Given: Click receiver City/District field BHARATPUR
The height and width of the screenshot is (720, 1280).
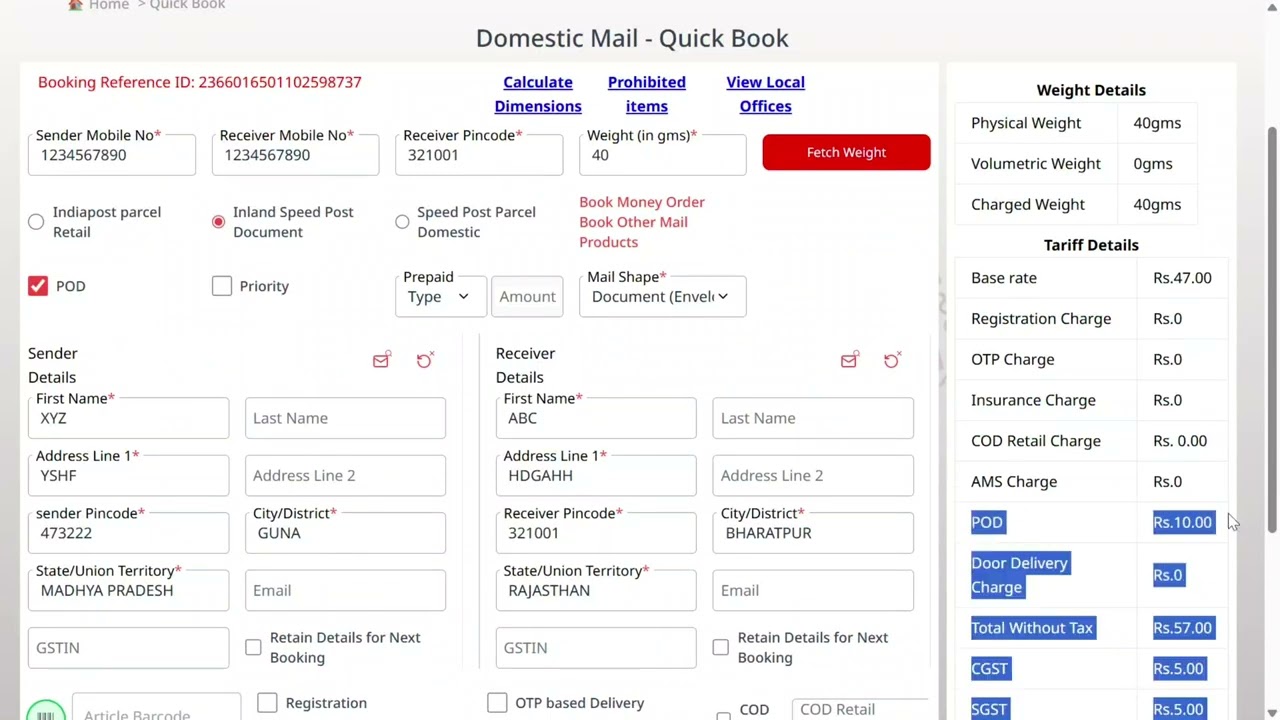Looking at the screenshot, I should (x=813, y=533).
